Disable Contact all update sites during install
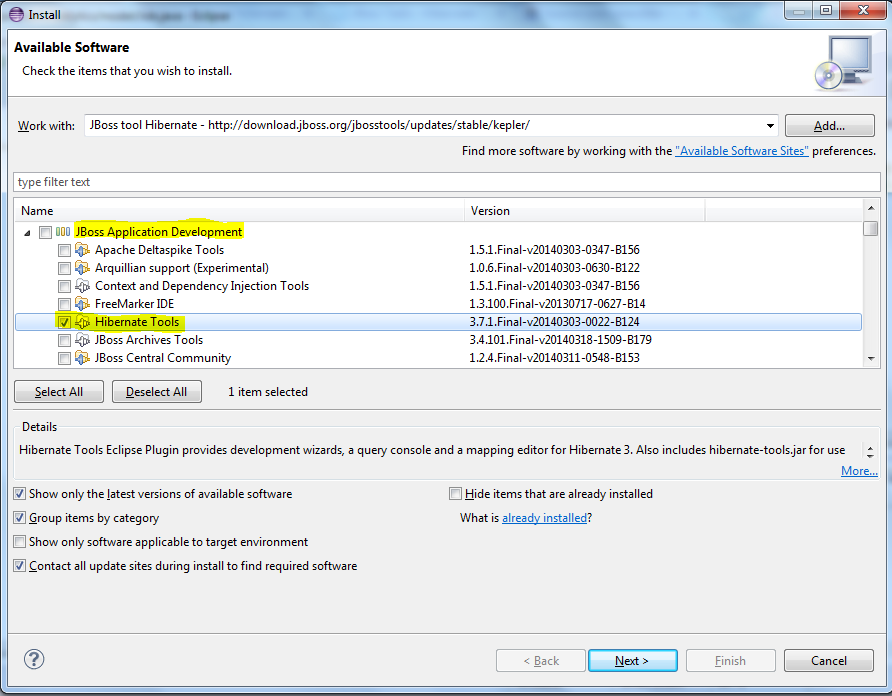 click(19, 564)
